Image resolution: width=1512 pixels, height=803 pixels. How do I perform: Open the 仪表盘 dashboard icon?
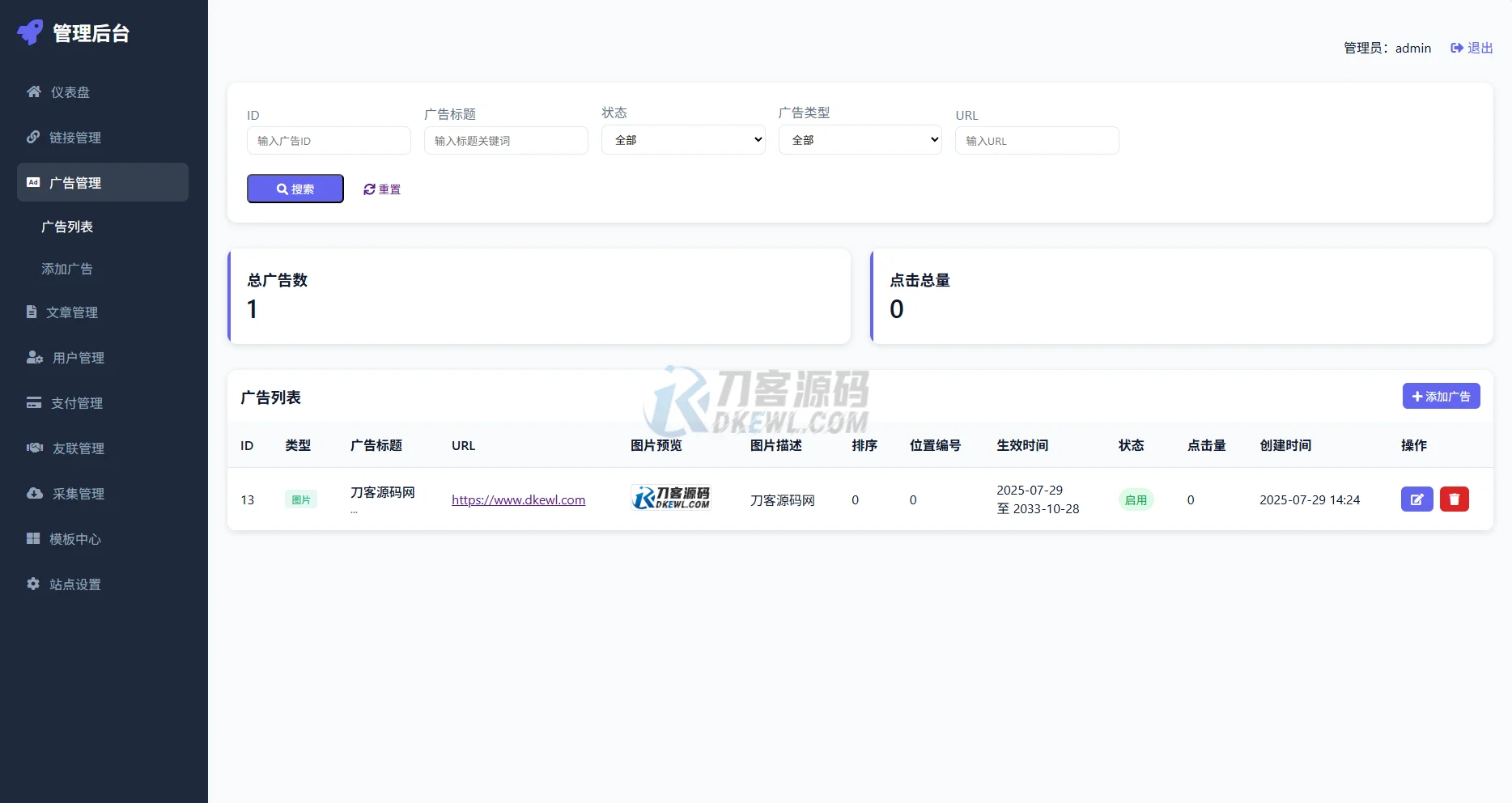pyautogui.click(x=33, y=91)
